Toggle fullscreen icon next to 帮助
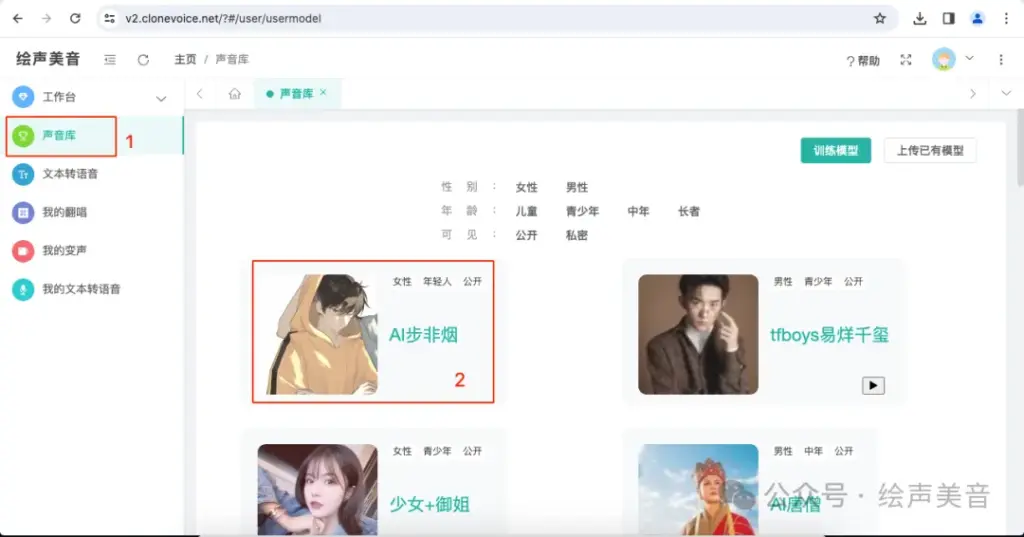 tap(906, 60)
